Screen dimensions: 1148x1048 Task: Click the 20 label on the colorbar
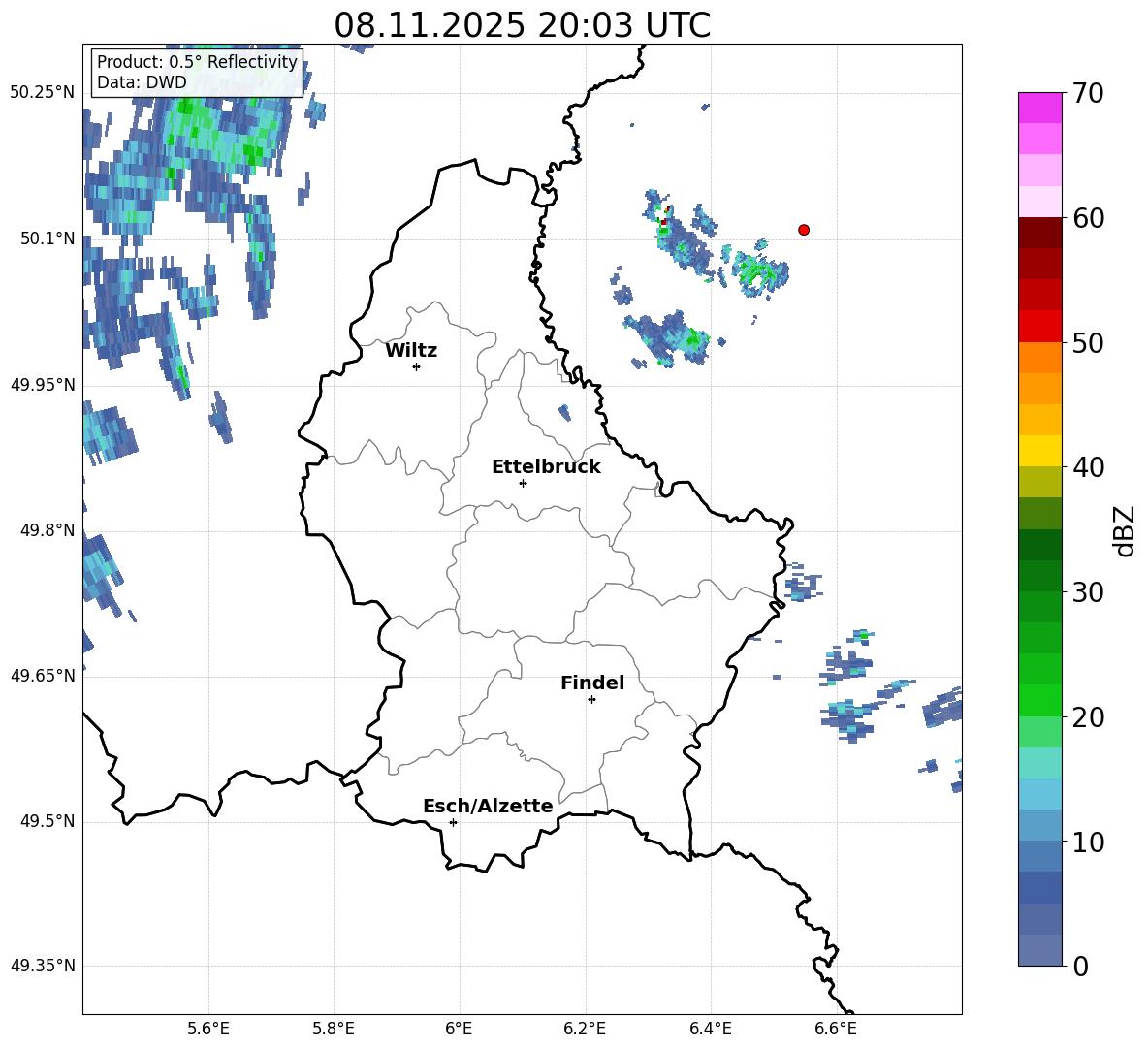point(1088,717)
